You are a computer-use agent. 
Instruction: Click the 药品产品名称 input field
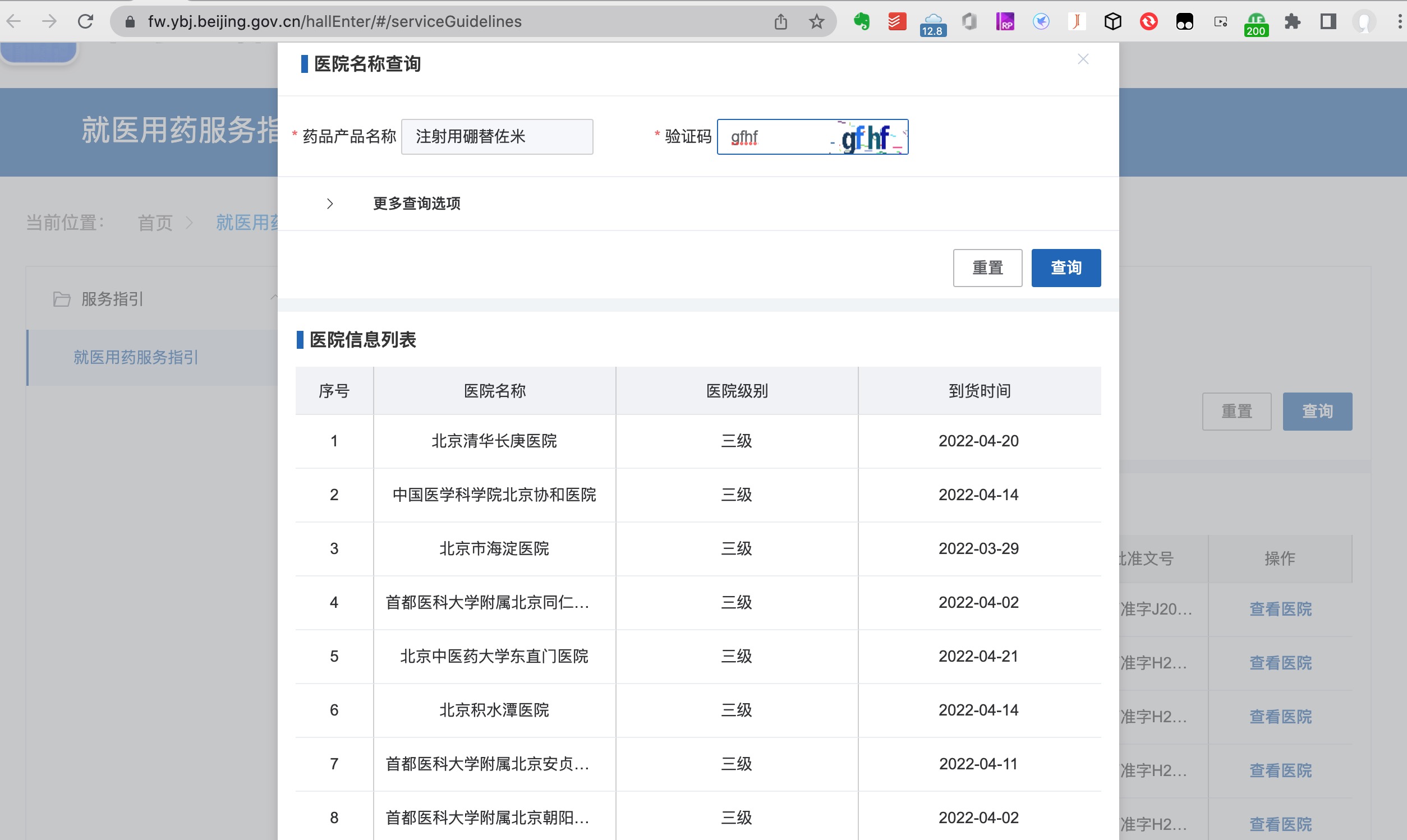pyautogui.click(x=496, y=136)
